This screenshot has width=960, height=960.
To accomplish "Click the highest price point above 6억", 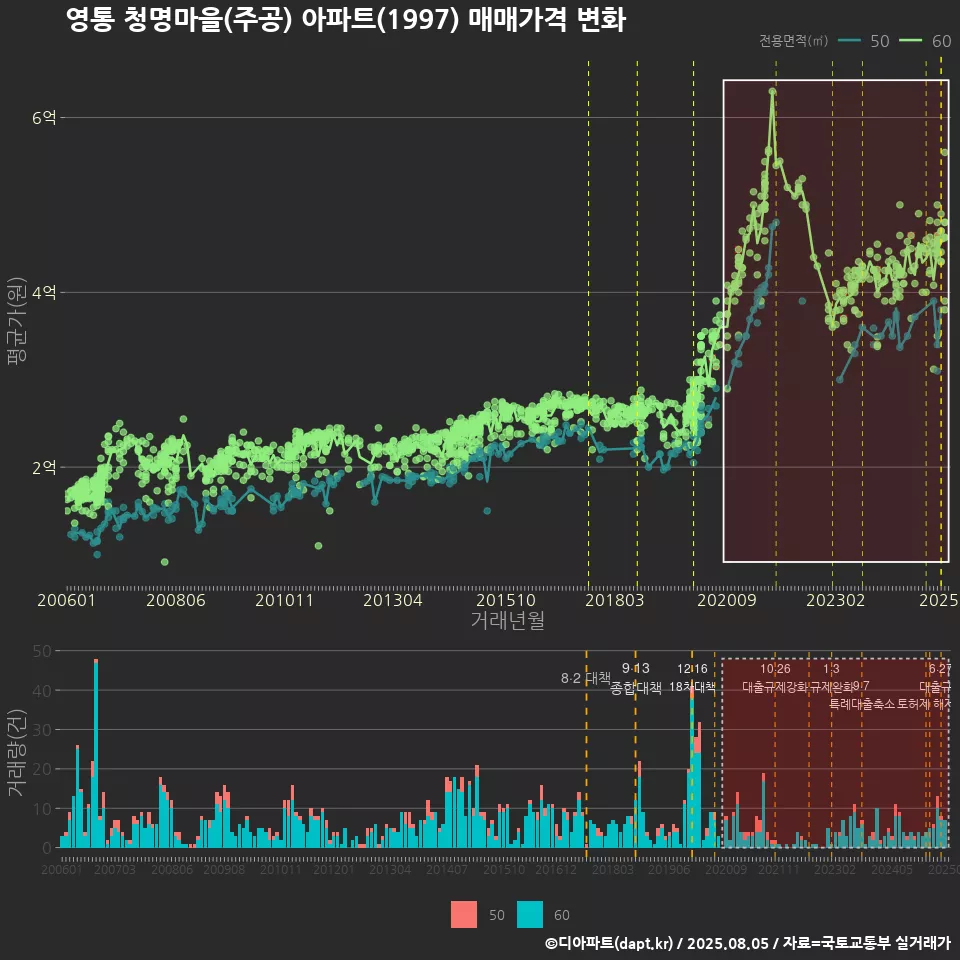I will point(773,92).
